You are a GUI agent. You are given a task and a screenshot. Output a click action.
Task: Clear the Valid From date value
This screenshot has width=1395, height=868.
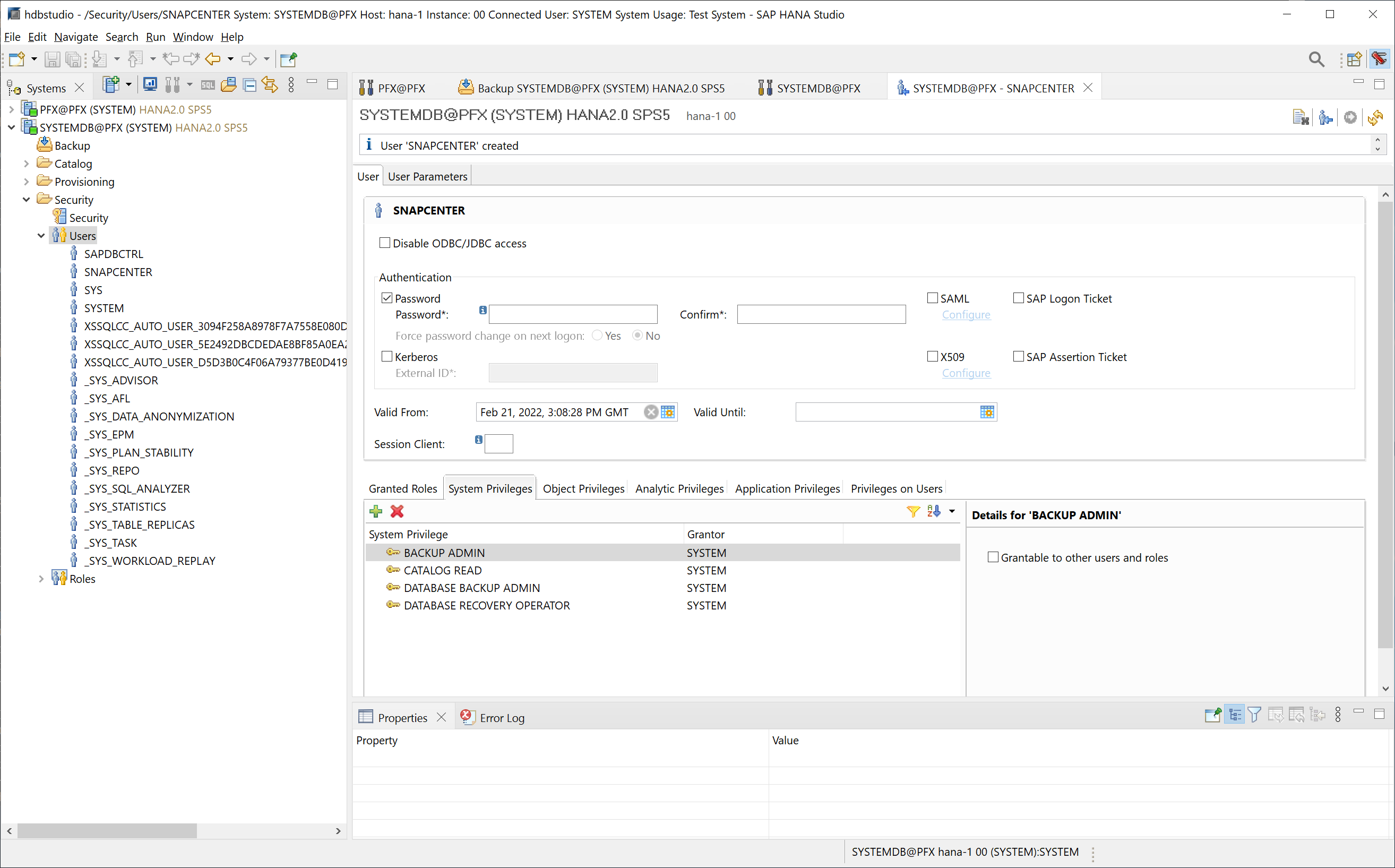(x=650, y=412)
